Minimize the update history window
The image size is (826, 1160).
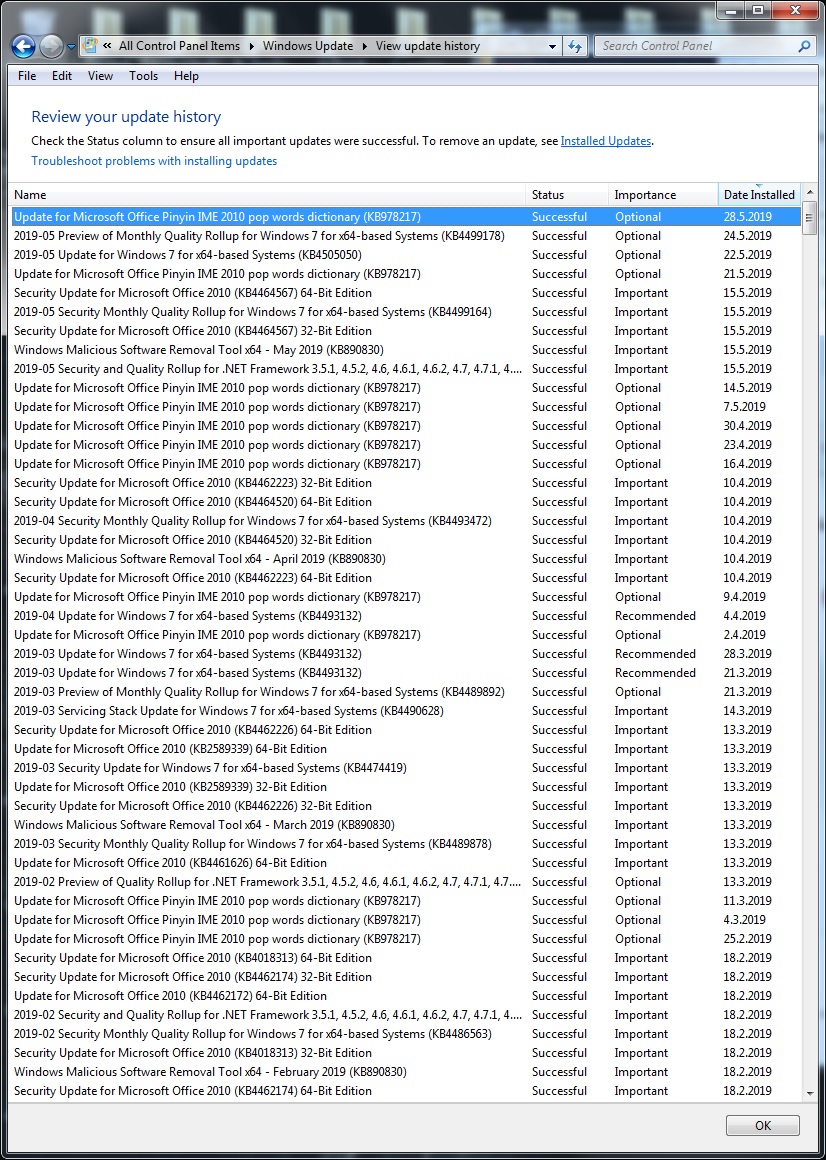coord(731,10)
